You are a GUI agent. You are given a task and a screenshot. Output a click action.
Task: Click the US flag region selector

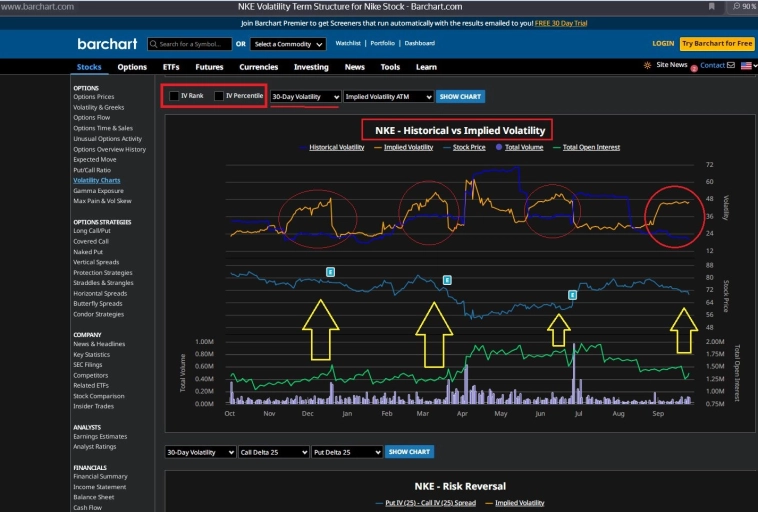[x=745, y=65]
